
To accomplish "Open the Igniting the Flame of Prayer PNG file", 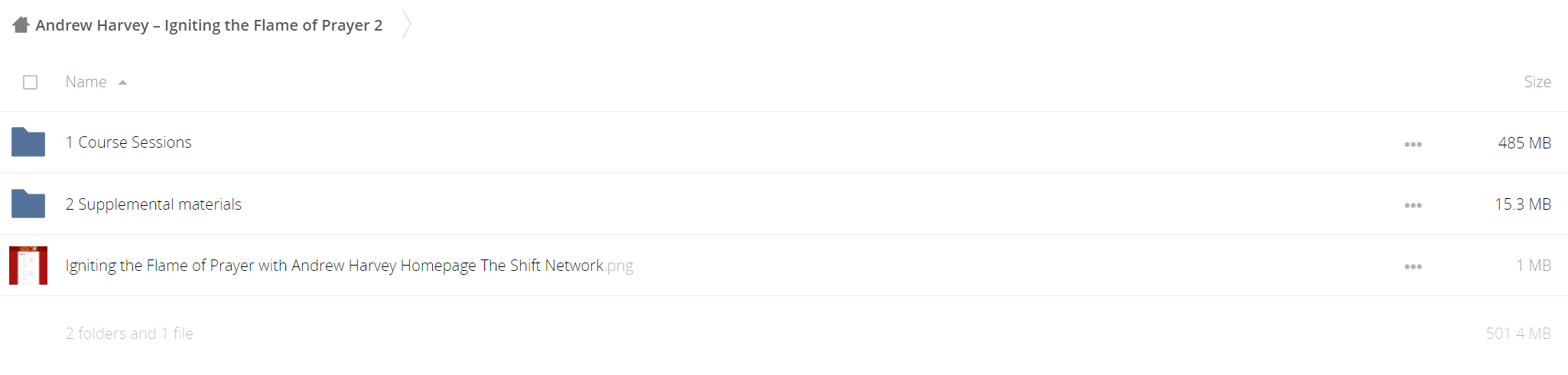I will point(349,266).
